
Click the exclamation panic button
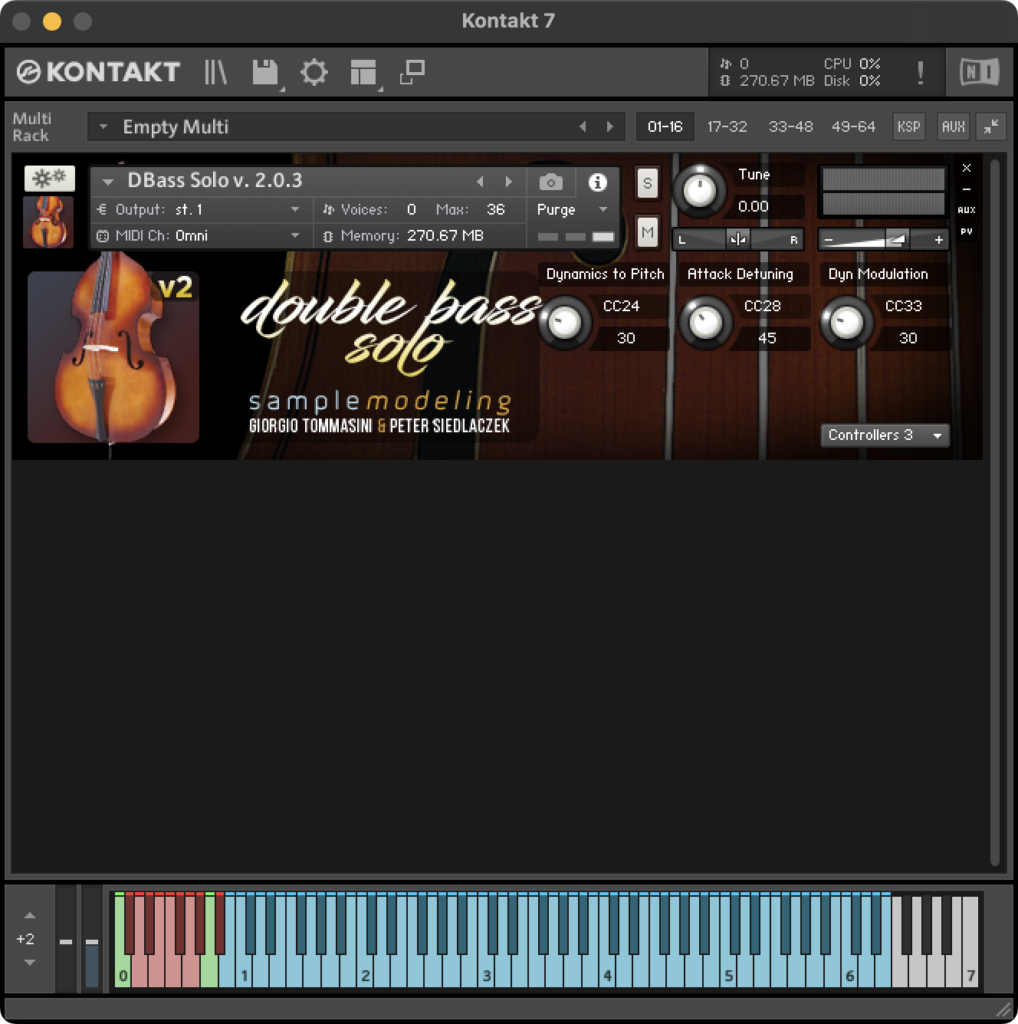[920, 72]
